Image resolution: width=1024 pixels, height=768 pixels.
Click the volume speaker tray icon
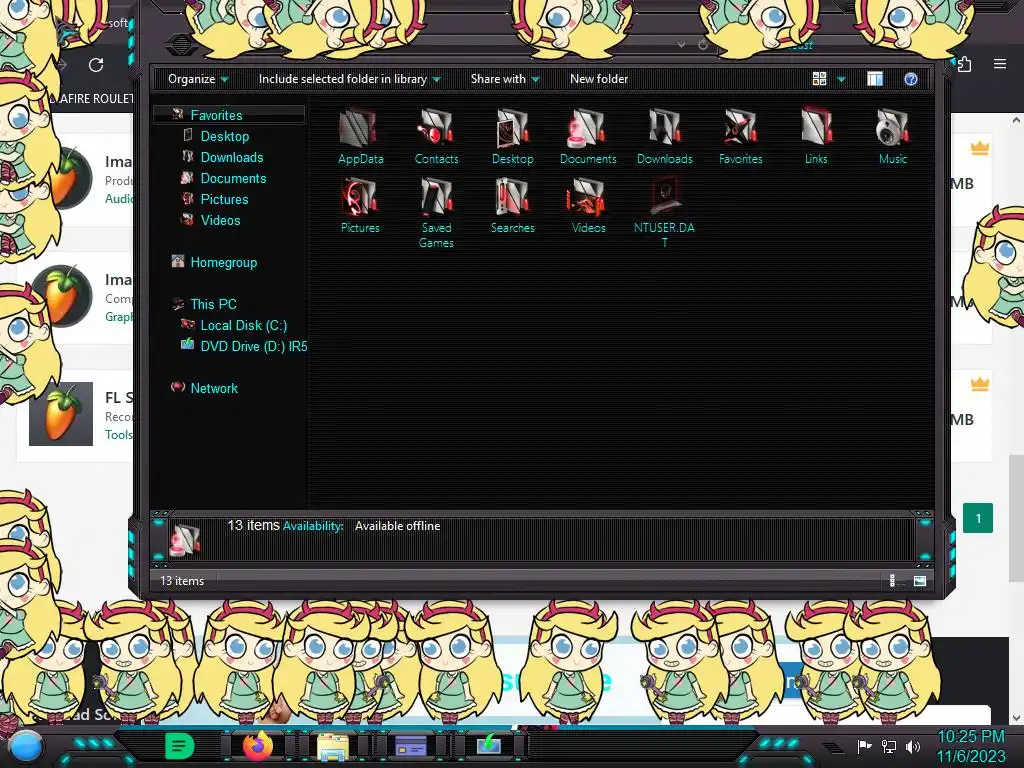tap(913, 746)
